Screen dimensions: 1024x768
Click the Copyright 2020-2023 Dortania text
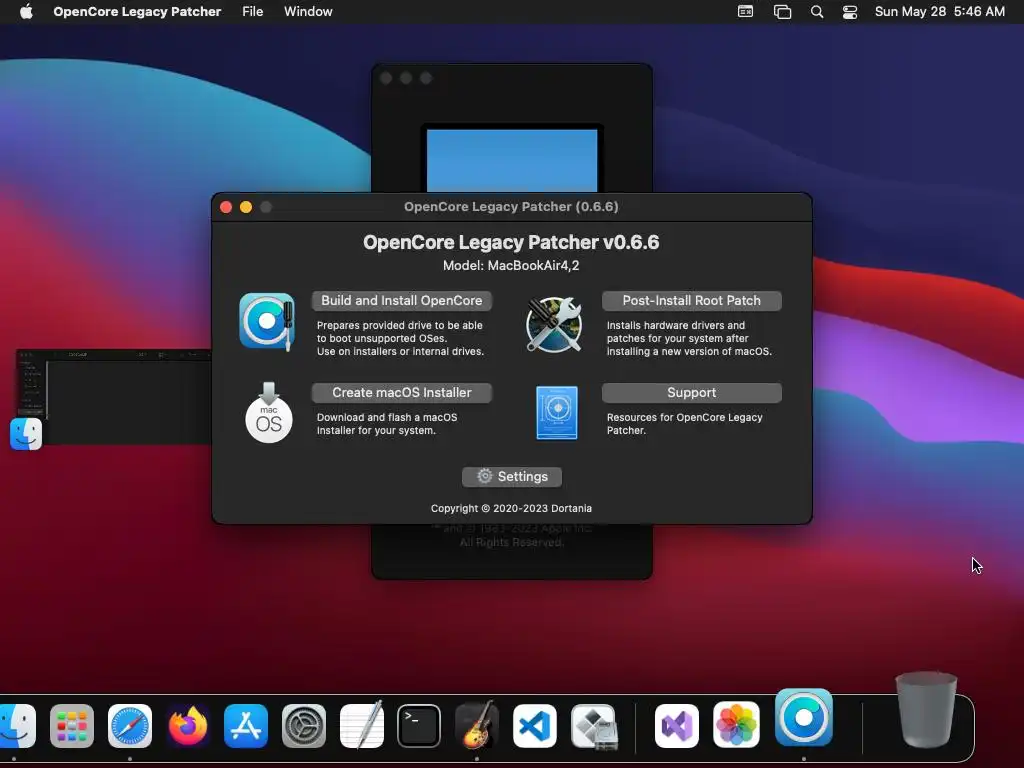pyautogui.click(x=511, y=508)
